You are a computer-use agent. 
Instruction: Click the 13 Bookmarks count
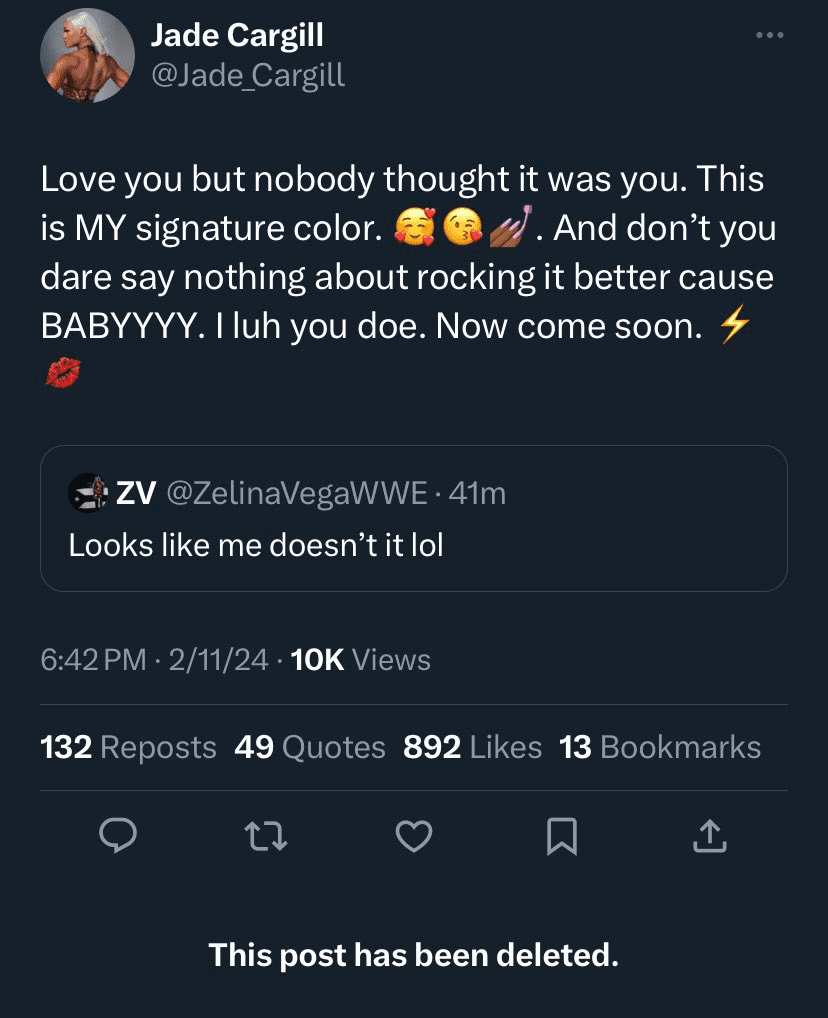click(660, 747)
